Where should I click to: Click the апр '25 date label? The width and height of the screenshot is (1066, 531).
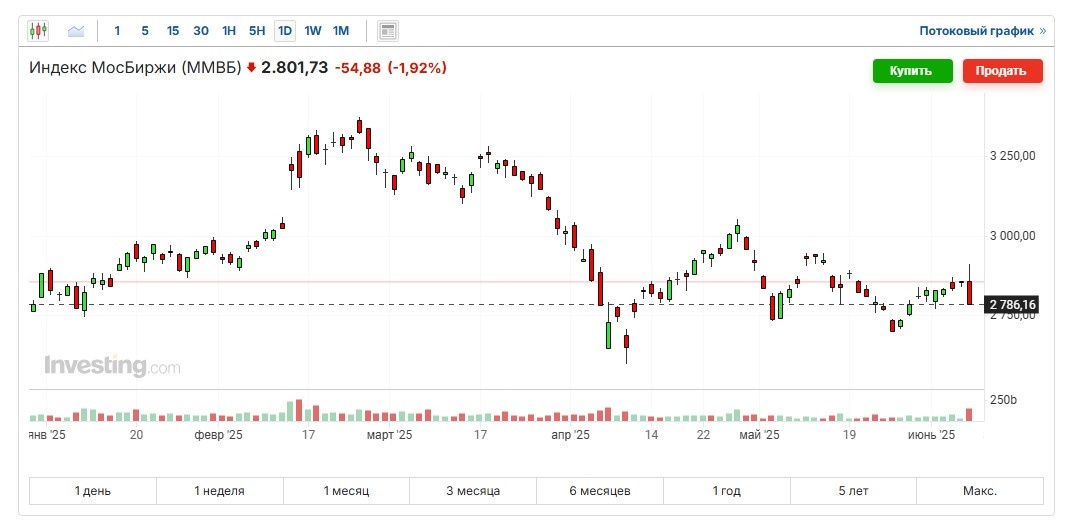(x=571, y=434)
